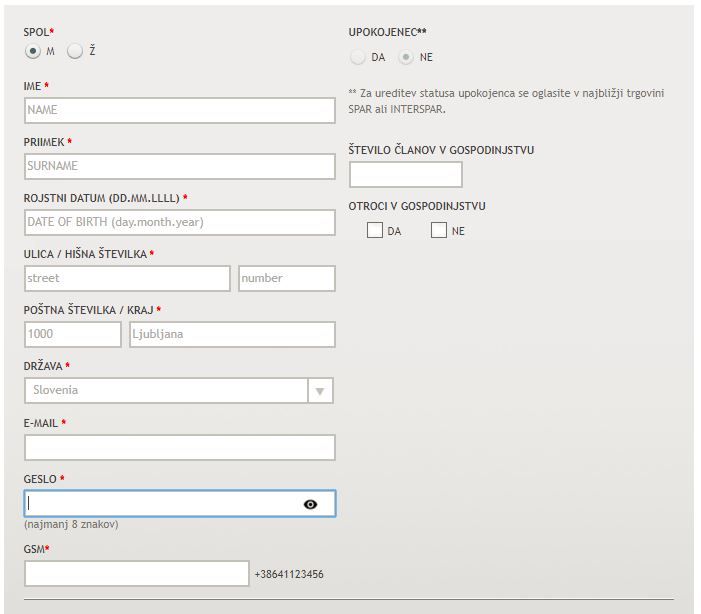701x614 pixels.
Task: Focus the postal code field showing 1000
Action: coord(72,334)
